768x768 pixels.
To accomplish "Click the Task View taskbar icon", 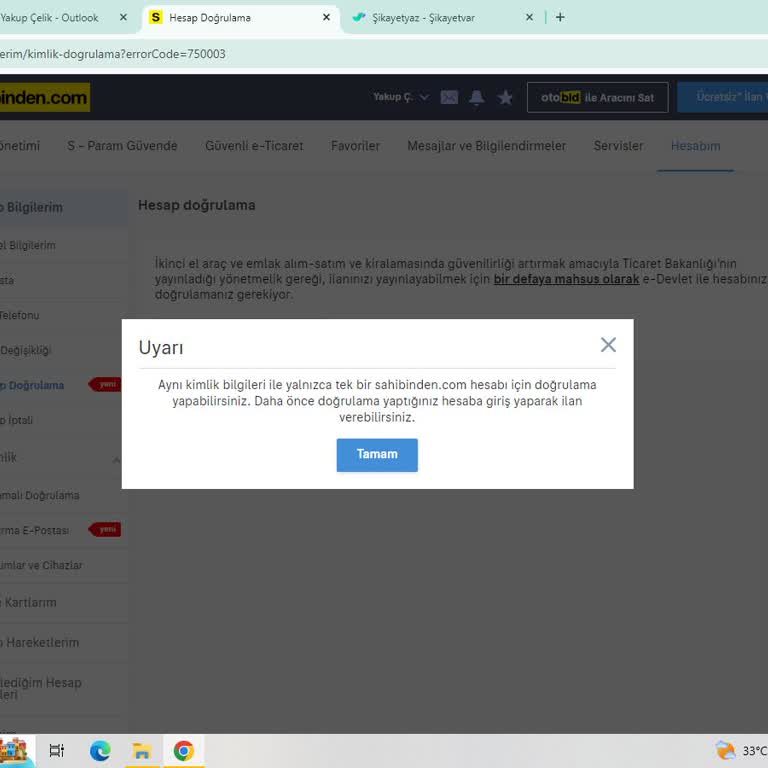I will 57,750.
